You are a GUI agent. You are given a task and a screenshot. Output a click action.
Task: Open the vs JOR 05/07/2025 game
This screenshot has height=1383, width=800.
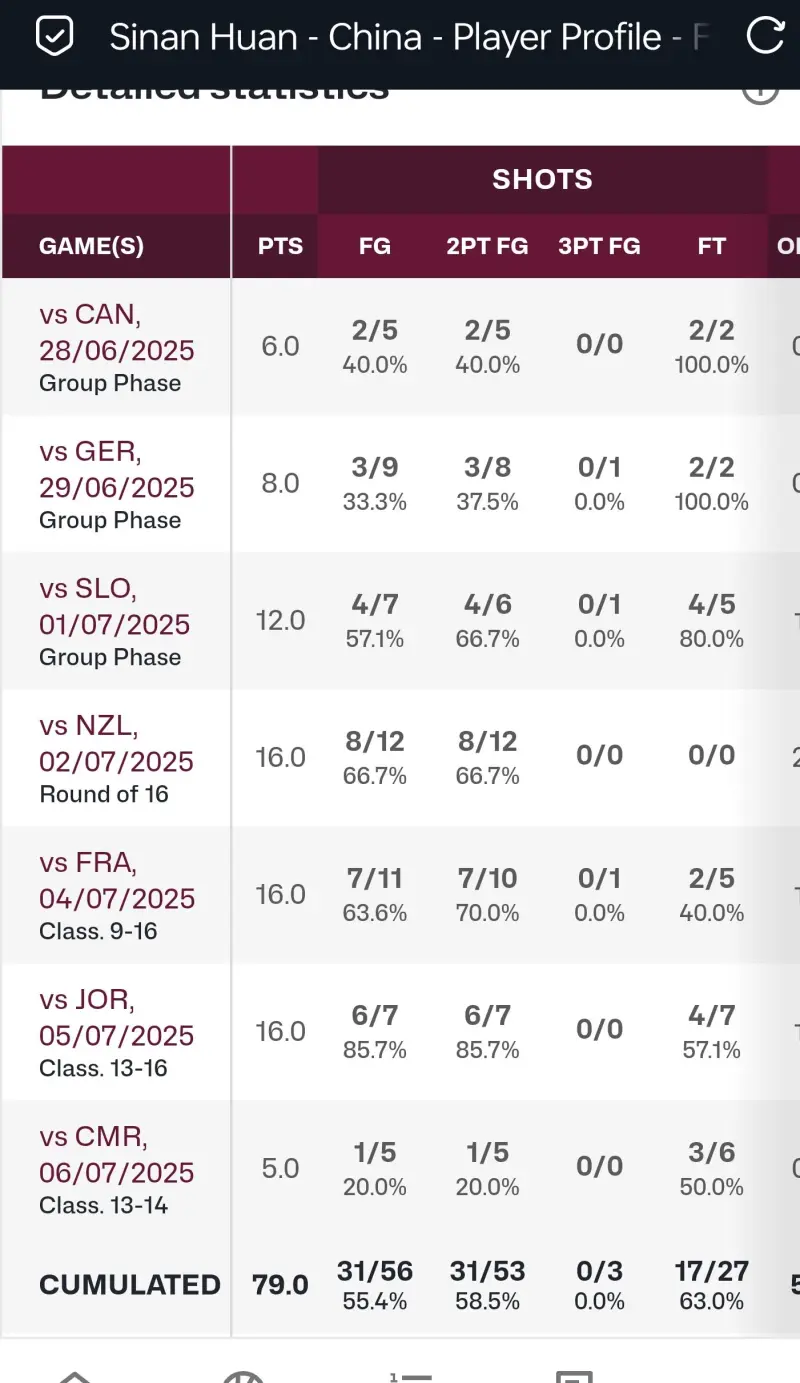click(x=116, y=1018)
